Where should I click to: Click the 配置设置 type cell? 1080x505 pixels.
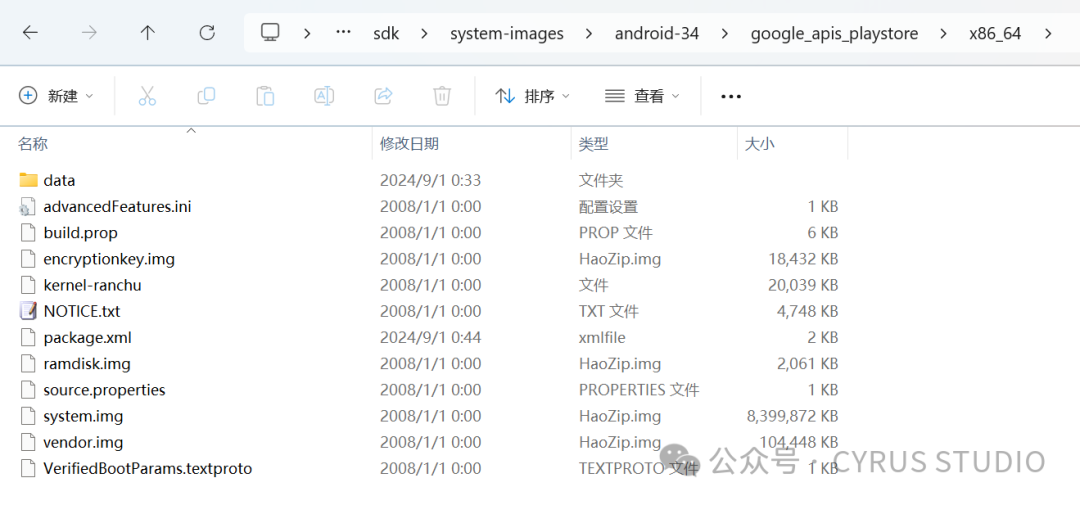[x=608, y=207]
